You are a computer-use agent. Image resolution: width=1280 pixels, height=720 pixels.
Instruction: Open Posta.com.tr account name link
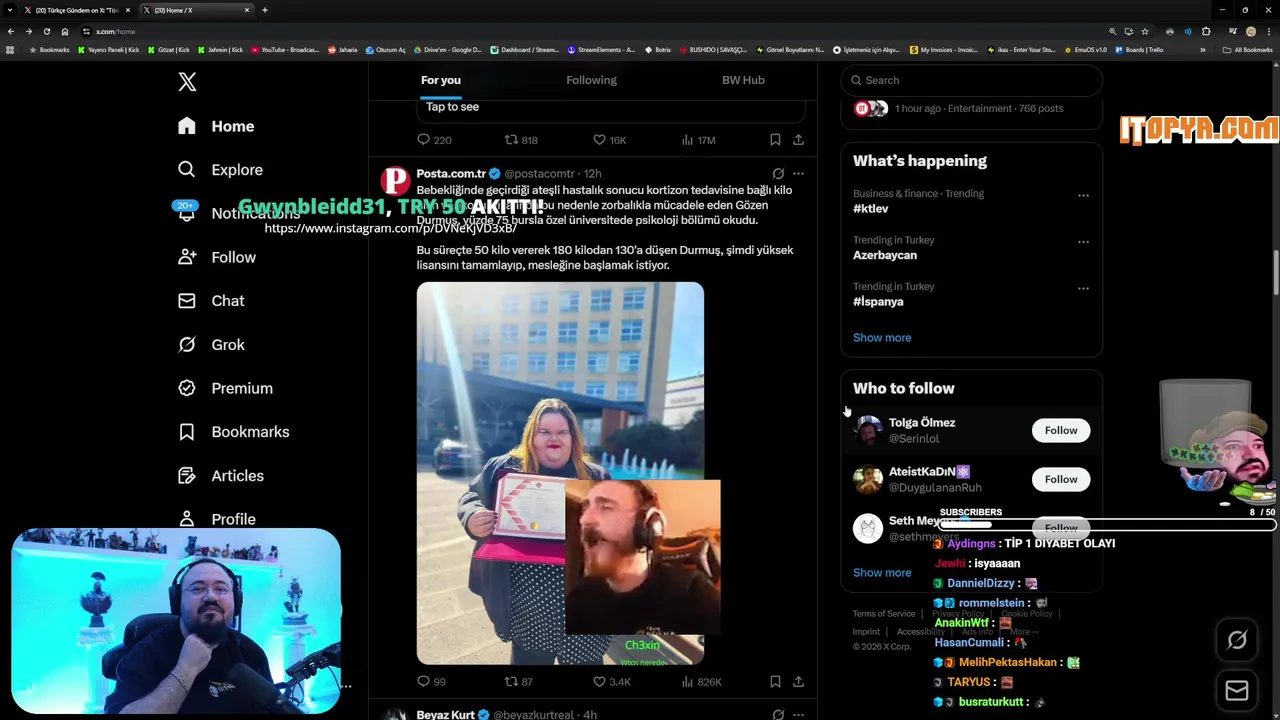point(450,174)
